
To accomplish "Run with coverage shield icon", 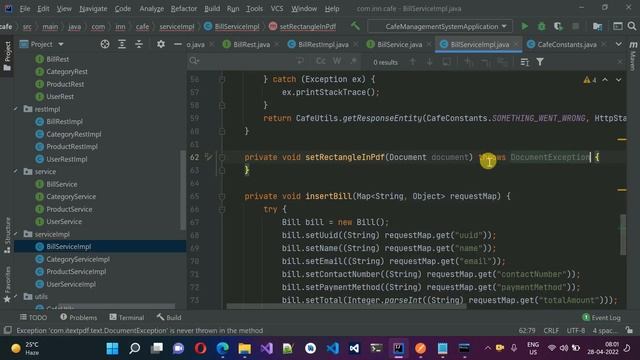I will coord(558,27).
